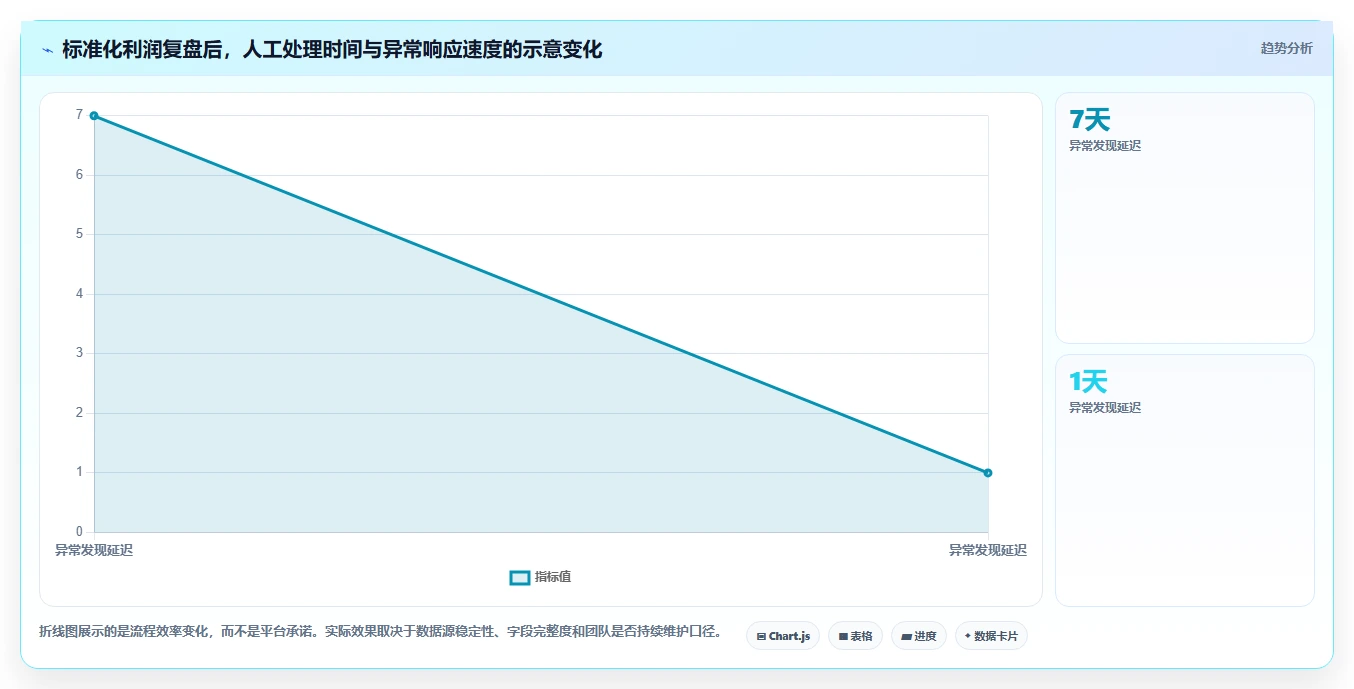Click the data point at value 1
This screenshot has width=1354, height=689.
click(x=988, y=473)
